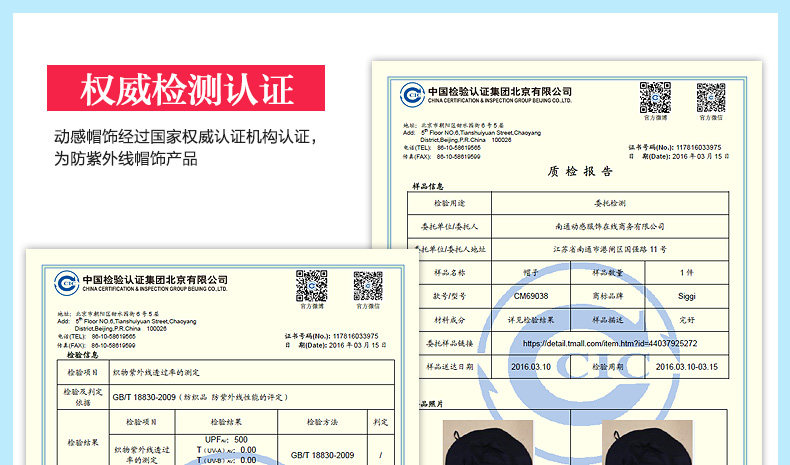Click the CIC logo on the 质检报告 certificate
This screenshot has width=790, height=465.
412,95
